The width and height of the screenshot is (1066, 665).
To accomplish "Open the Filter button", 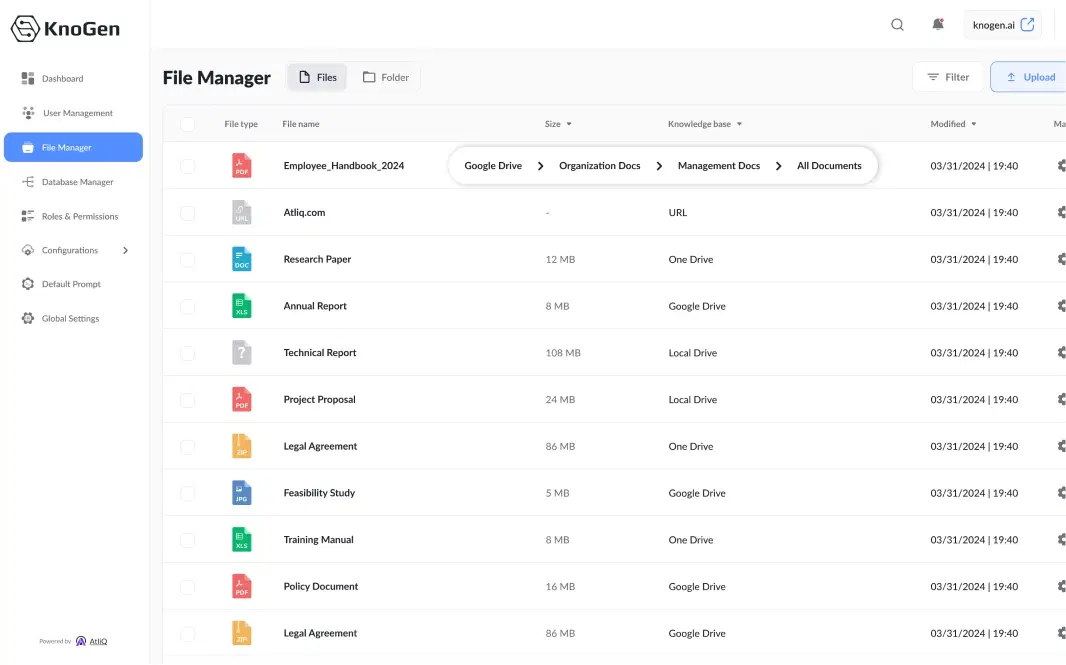I will (x=947, y=77).
